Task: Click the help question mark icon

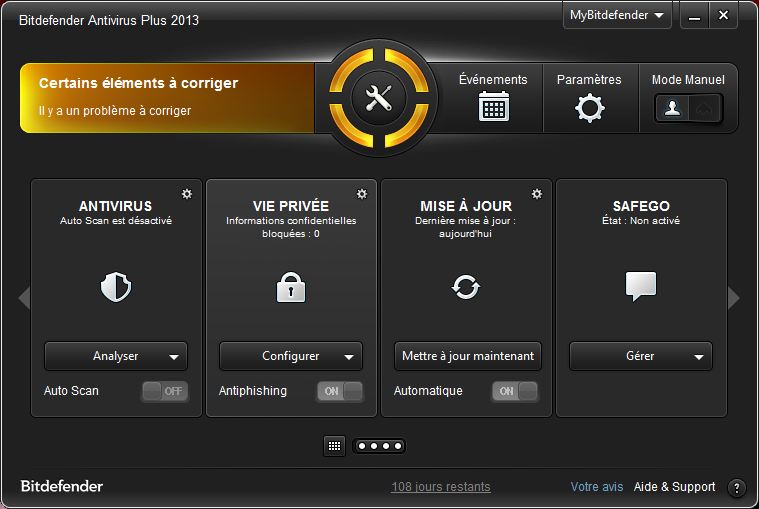Action: point(736,488)
